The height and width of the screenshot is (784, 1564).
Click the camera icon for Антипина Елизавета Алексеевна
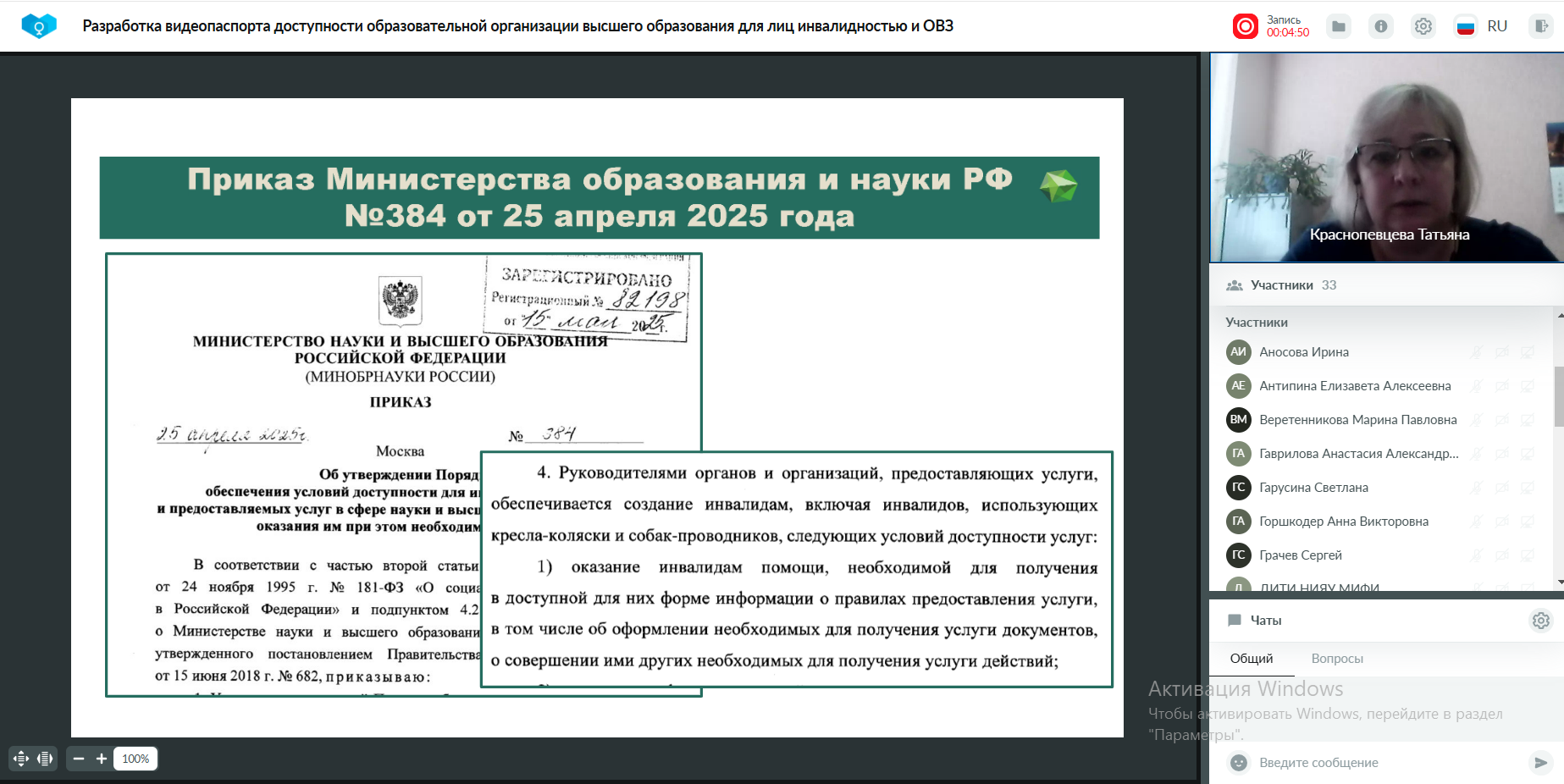[1502, 386]
